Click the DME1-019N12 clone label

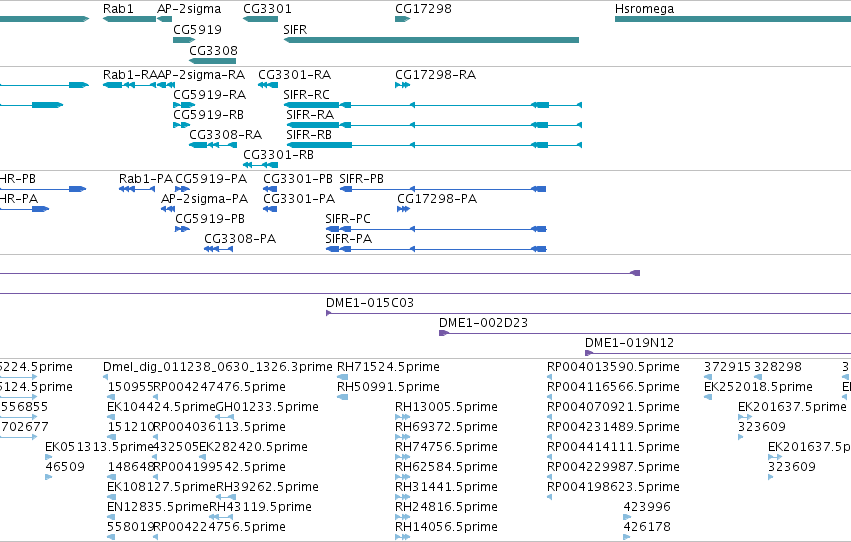[629, 343]
